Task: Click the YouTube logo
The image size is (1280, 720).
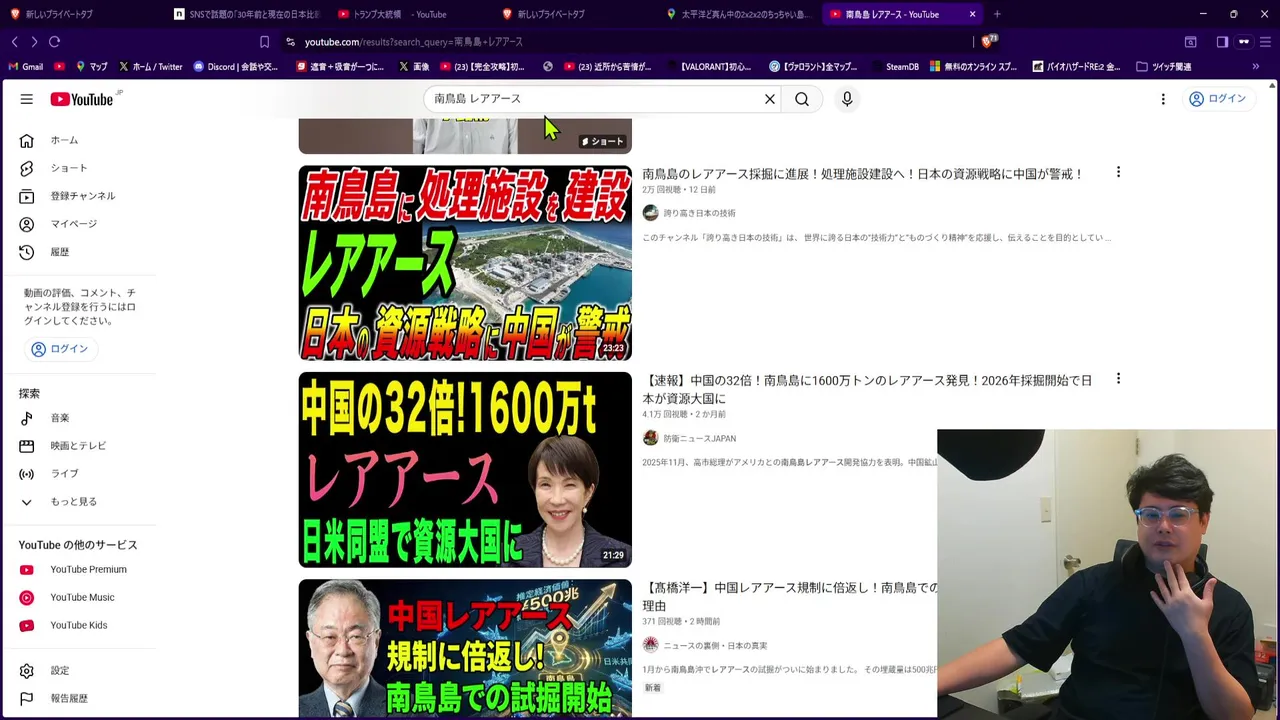Action: 83,99
